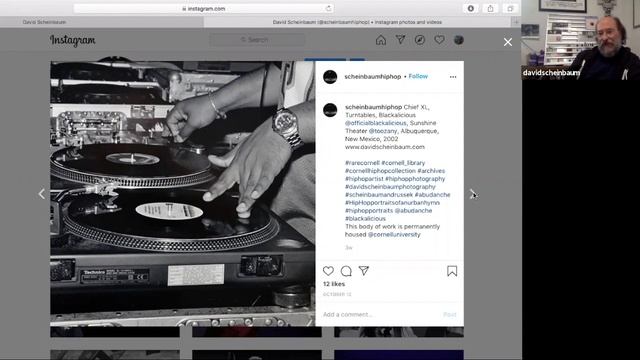Show browser tab overview icon
Viewport: 640px width, 360px height.
(x=510, y=8)
